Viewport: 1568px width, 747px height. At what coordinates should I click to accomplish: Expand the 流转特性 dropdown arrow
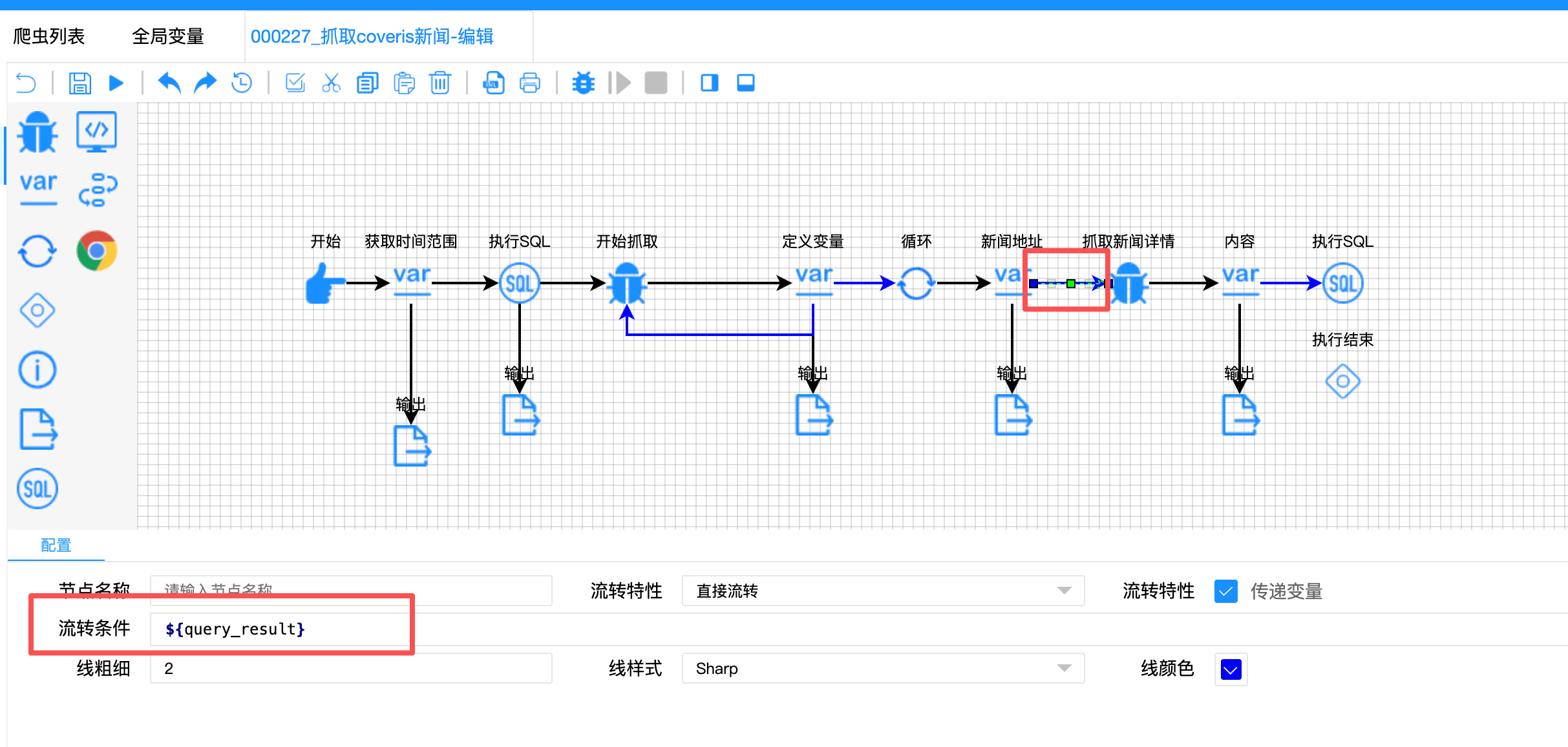point(1064,591)
